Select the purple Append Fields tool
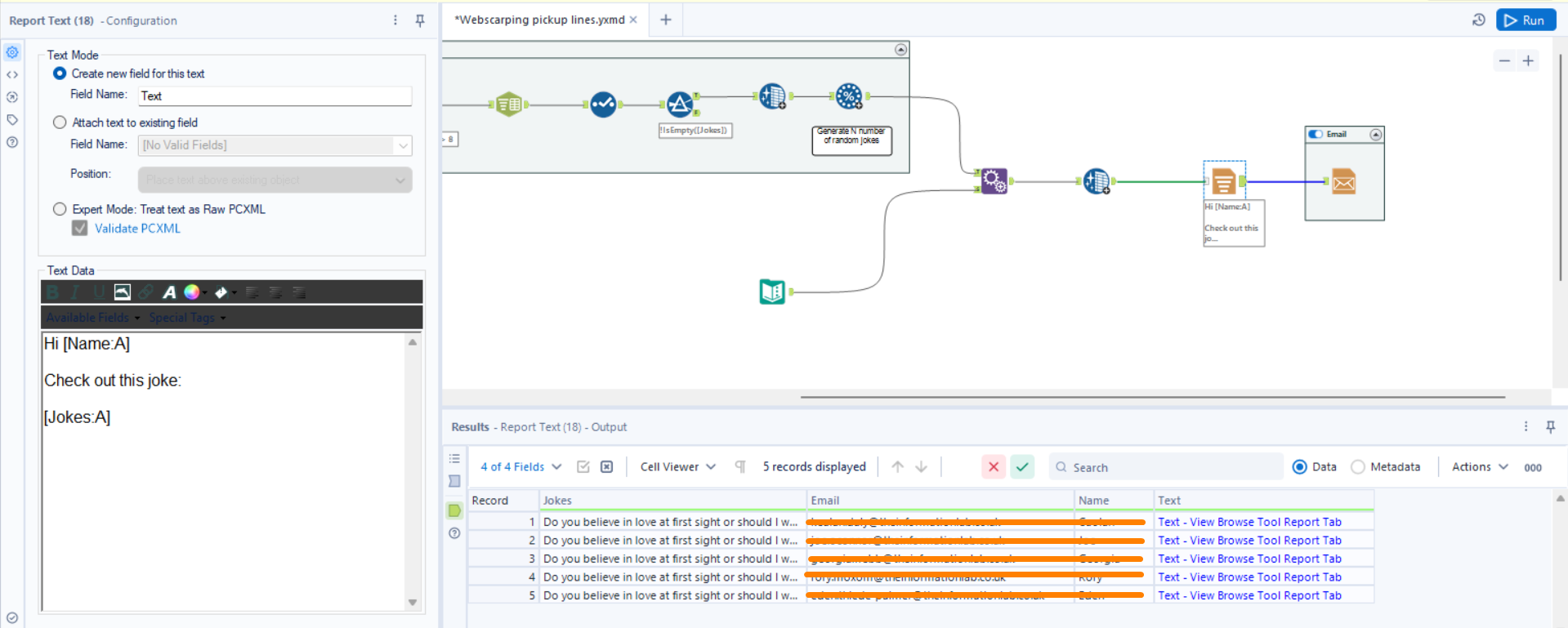The height and width of the screenshot is (628, 1568). coord(994,180)
